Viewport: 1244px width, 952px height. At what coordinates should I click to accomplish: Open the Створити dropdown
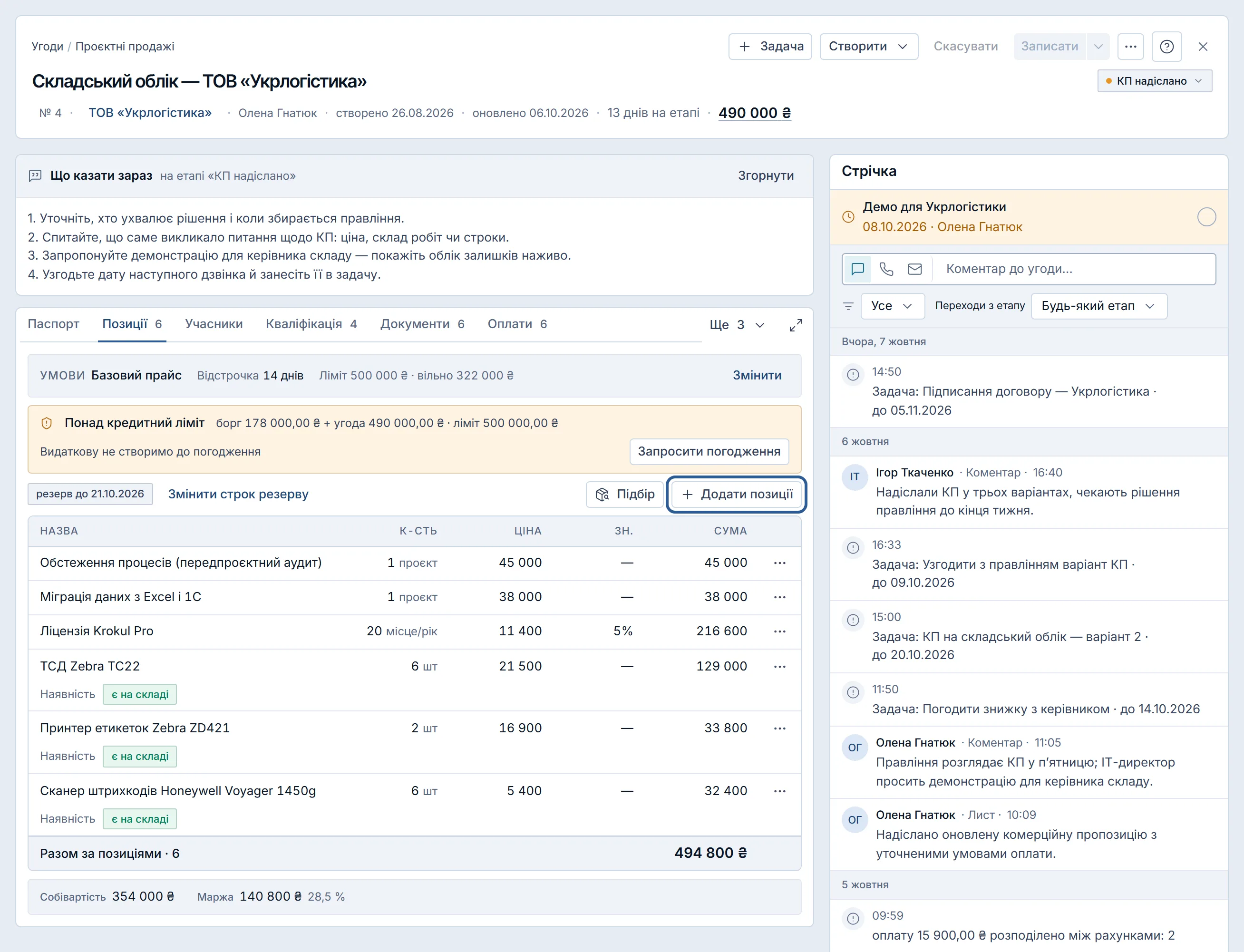click(x=868, y=47)
